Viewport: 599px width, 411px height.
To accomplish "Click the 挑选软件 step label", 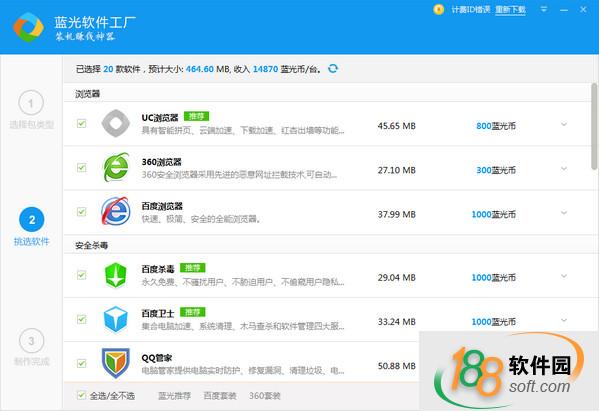I will click(x=32, y=241).
